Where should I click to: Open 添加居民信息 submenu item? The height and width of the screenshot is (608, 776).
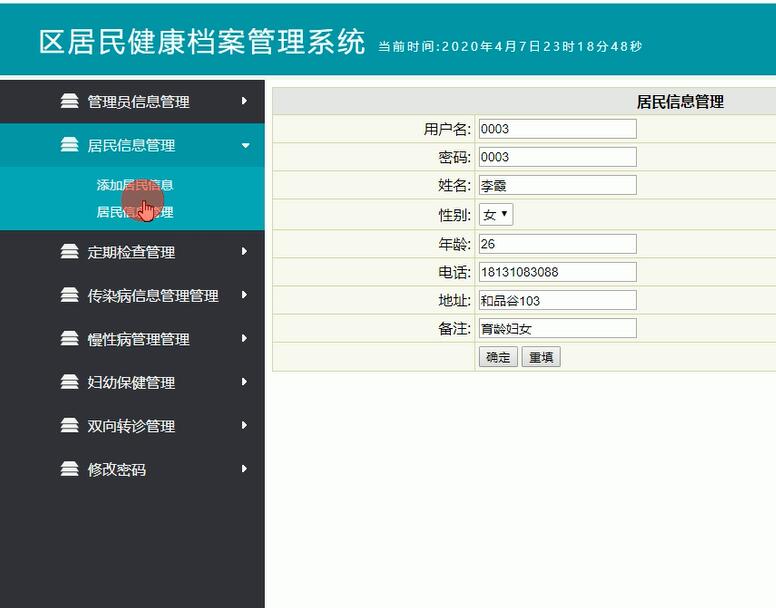point(135,185)
